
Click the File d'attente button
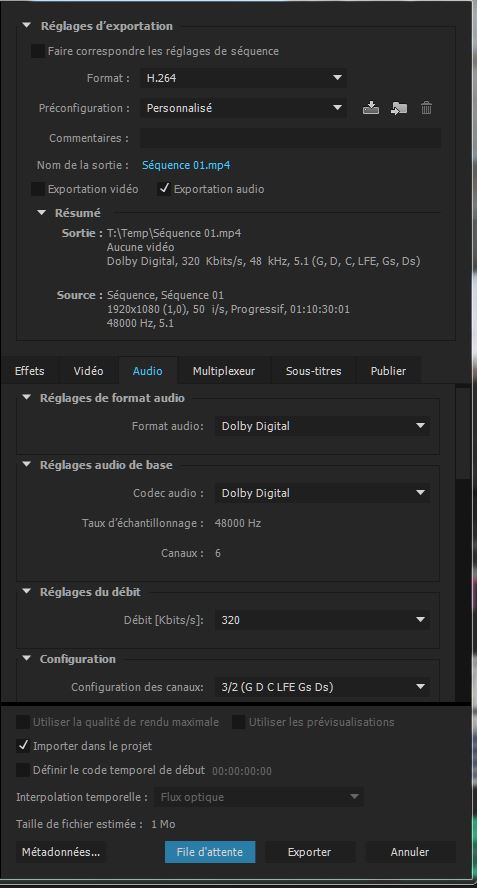(210, 852)
